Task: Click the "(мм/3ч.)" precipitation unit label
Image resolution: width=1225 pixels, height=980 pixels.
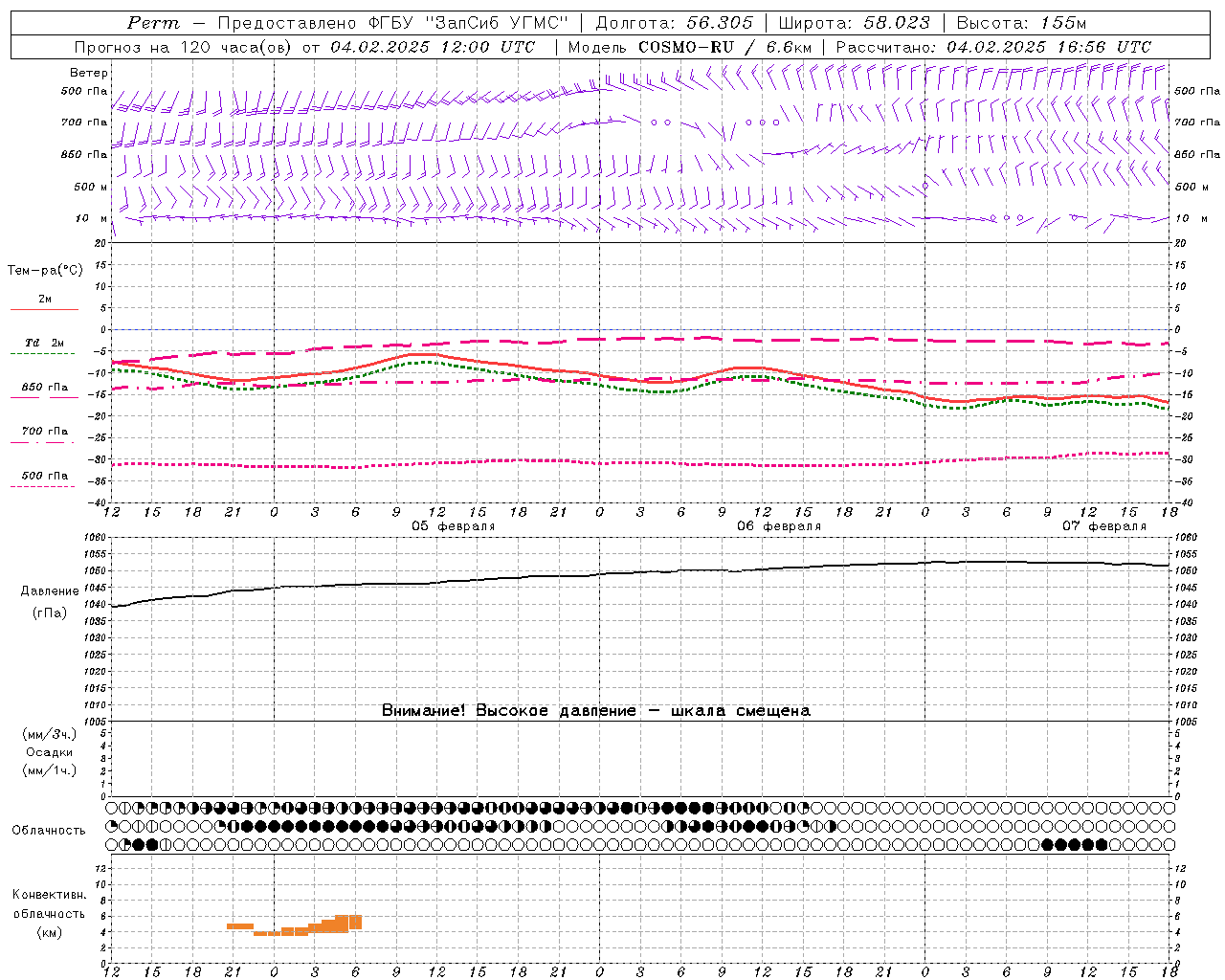Action: tap(50, 734)
